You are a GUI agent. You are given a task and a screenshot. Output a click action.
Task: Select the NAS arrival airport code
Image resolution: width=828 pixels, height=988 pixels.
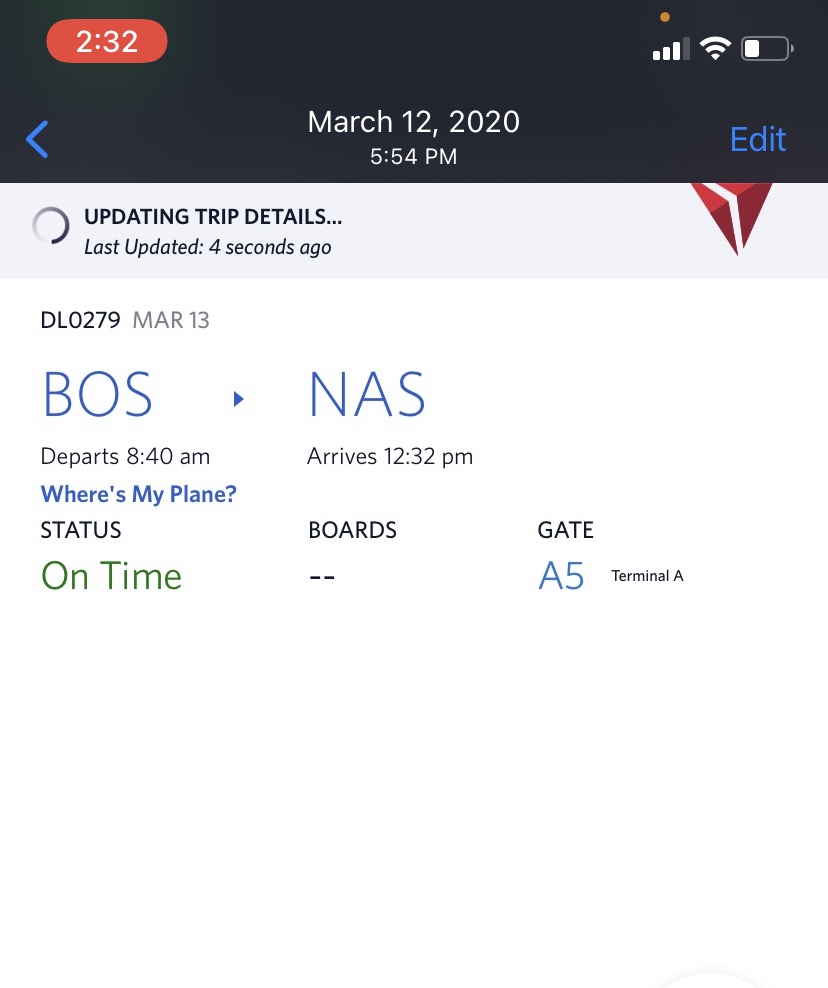[367, 395]
